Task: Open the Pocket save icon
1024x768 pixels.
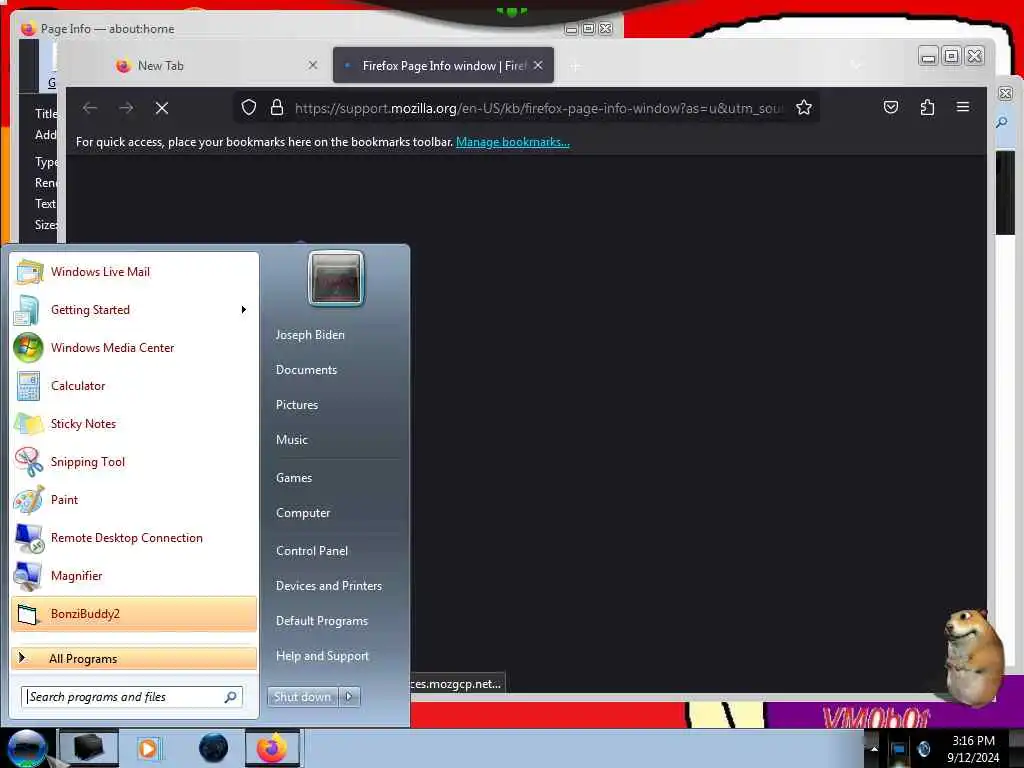Action: 891,107
